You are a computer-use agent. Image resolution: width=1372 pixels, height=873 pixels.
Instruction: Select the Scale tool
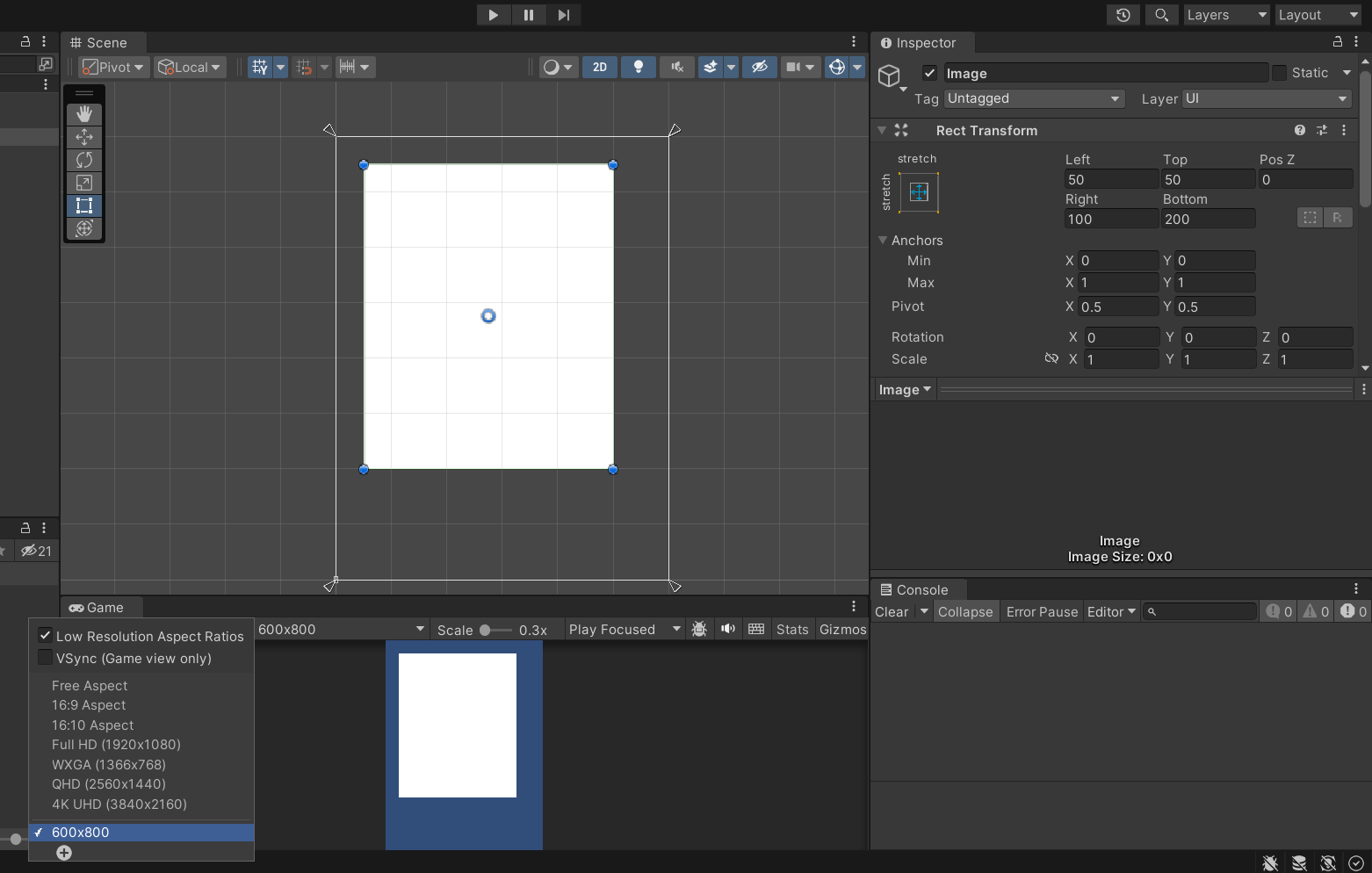click(84, 183)
